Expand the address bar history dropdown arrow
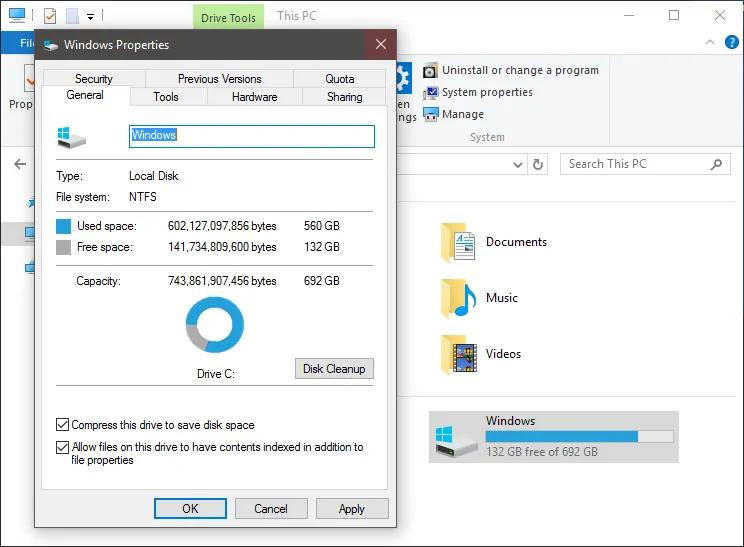The height and width of the screenshot is (547, 744). click(518, 165)
